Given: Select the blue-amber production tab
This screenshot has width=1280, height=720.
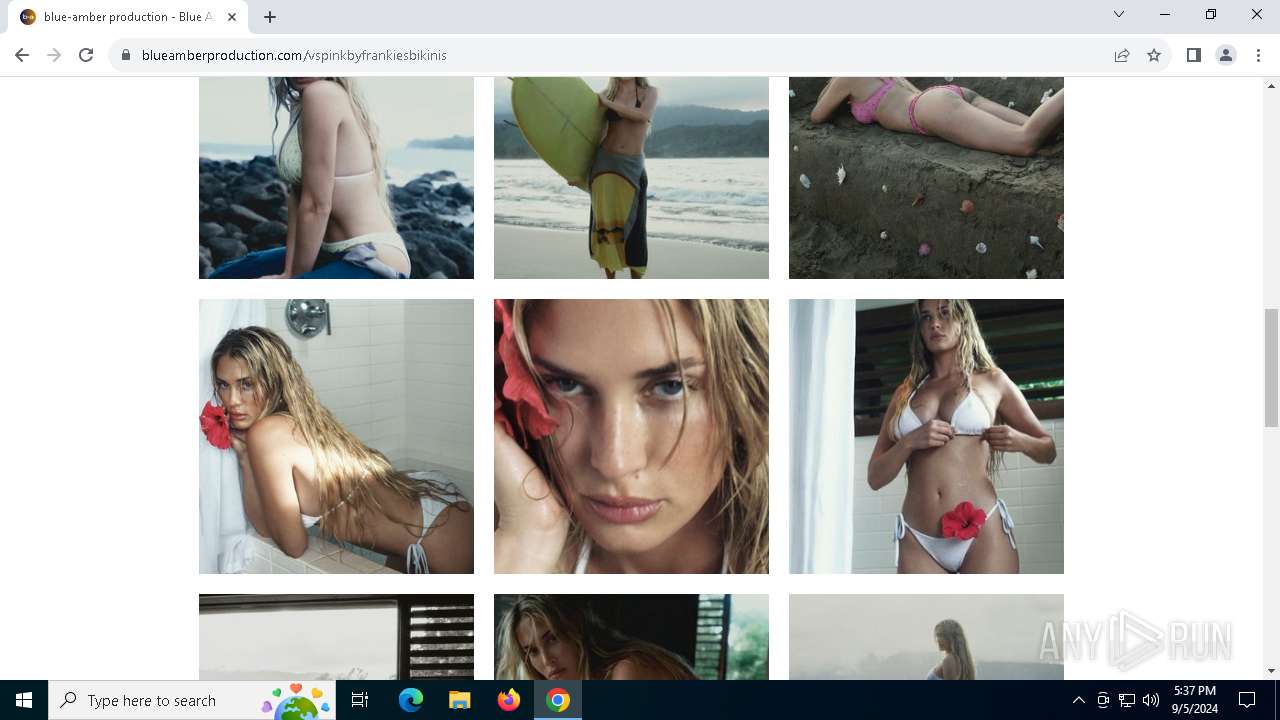Looking at the screenshot, I should coord(130,17).
